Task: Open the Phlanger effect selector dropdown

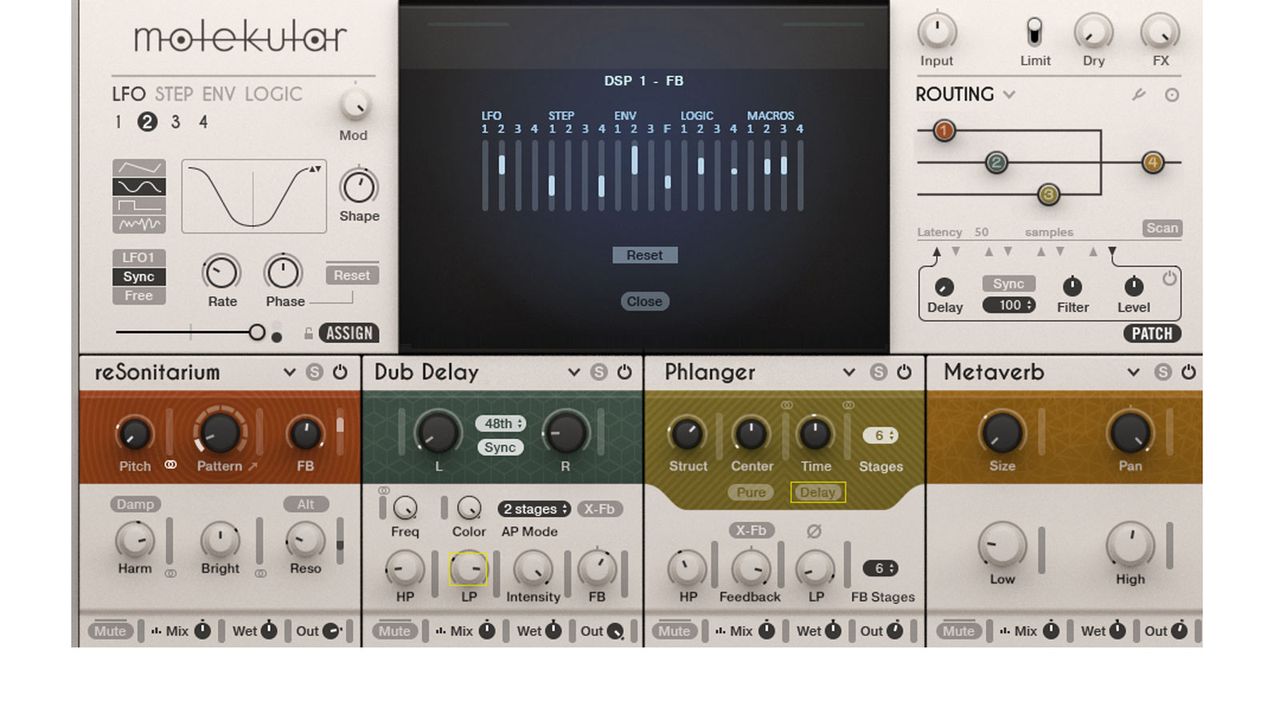Action: point(849,372)
